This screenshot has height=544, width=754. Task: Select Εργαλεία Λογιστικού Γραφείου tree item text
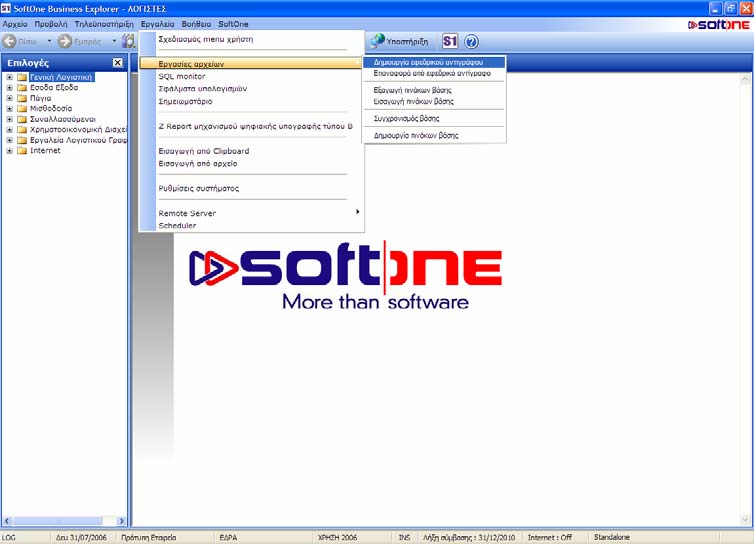tap(78, 140)
